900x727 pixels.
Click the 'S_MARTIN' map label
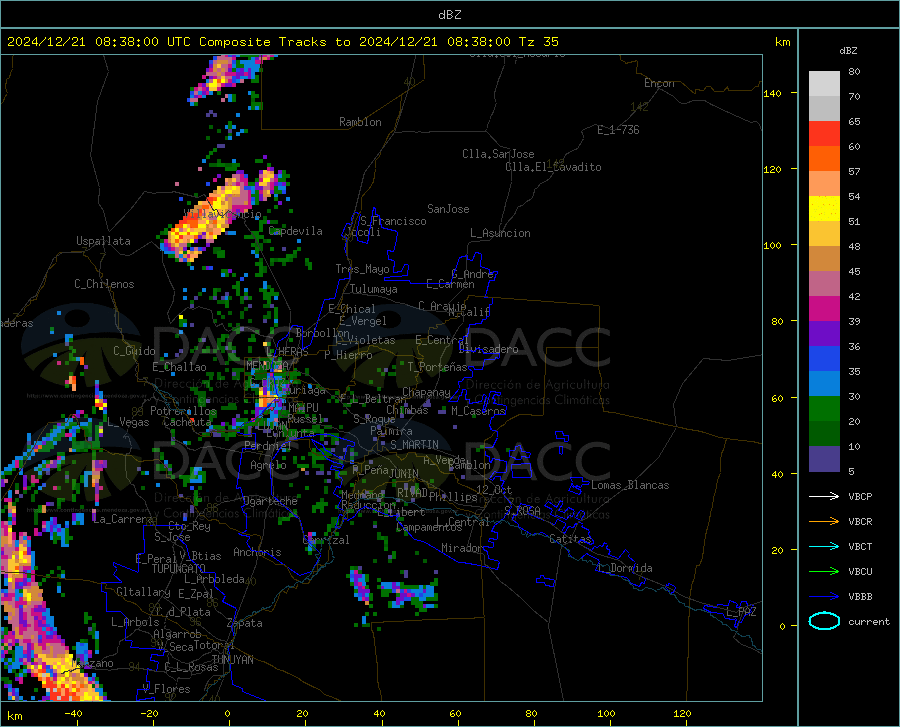pyautogui.click(x=414, y=445)
